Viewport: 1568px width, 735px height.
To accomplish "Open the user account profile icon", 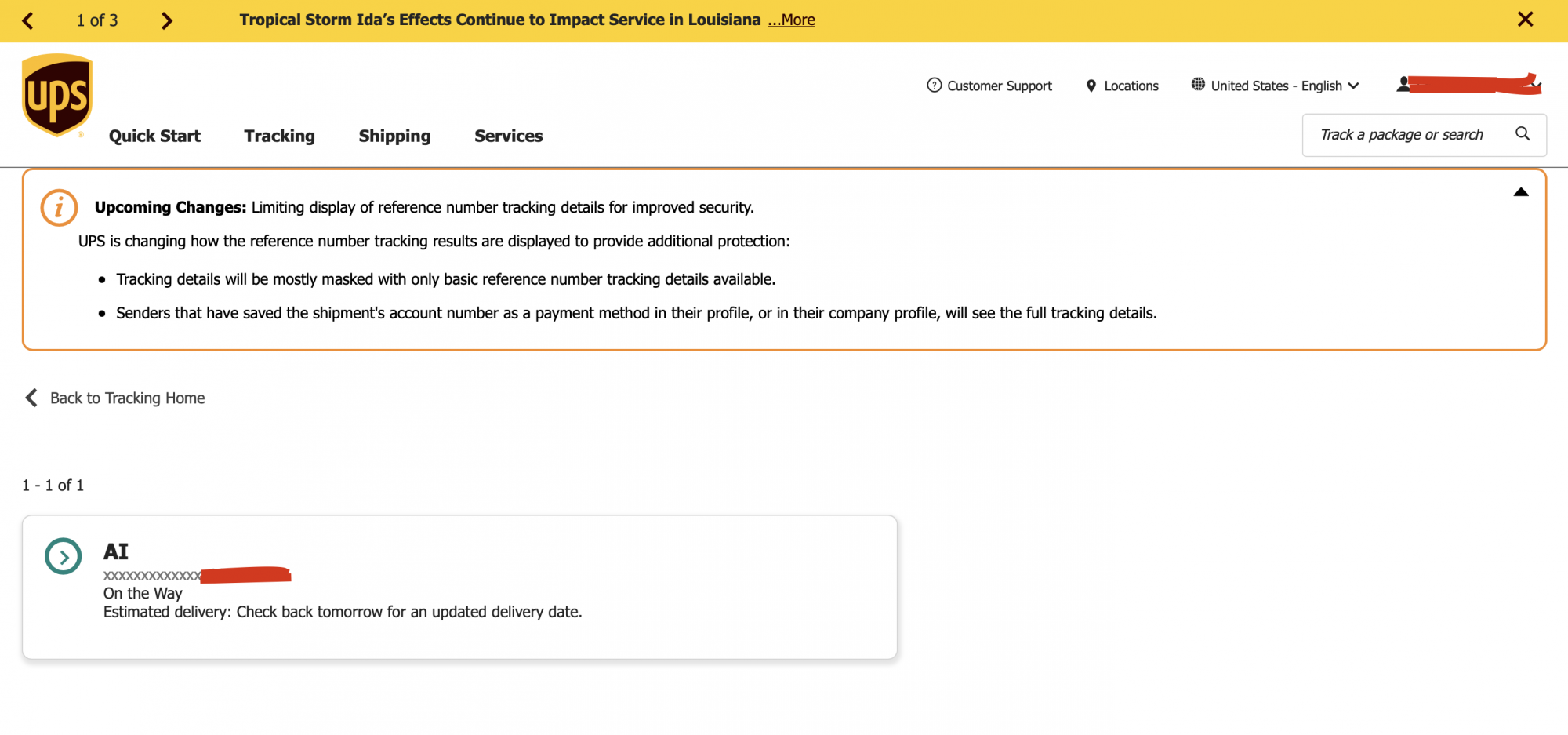I will coord(1403,84).
